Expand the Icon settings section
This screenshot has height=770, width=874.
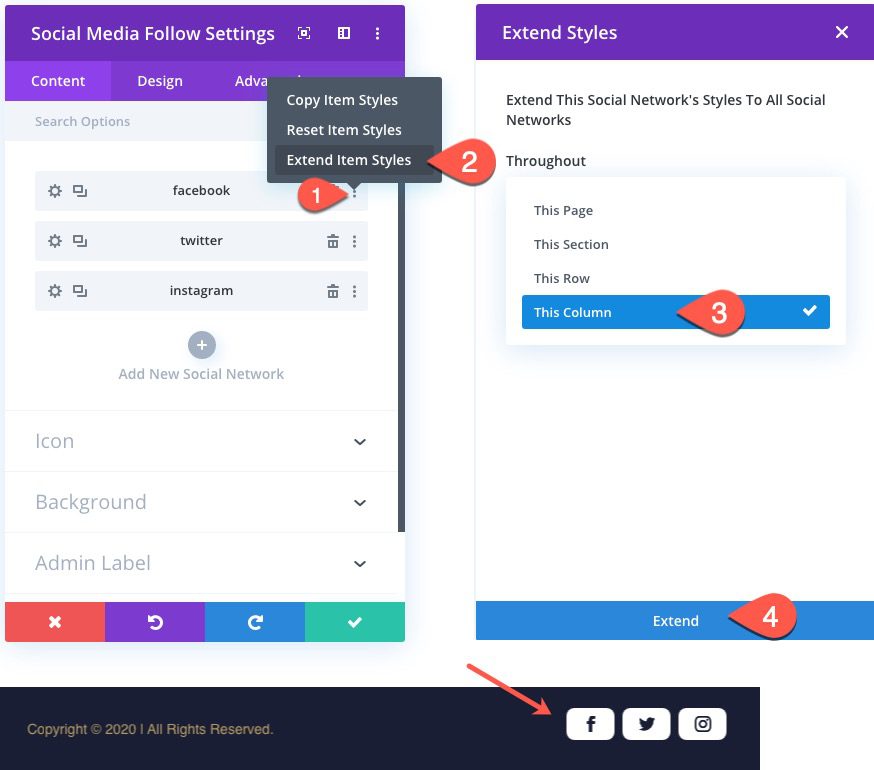(200, 441)
